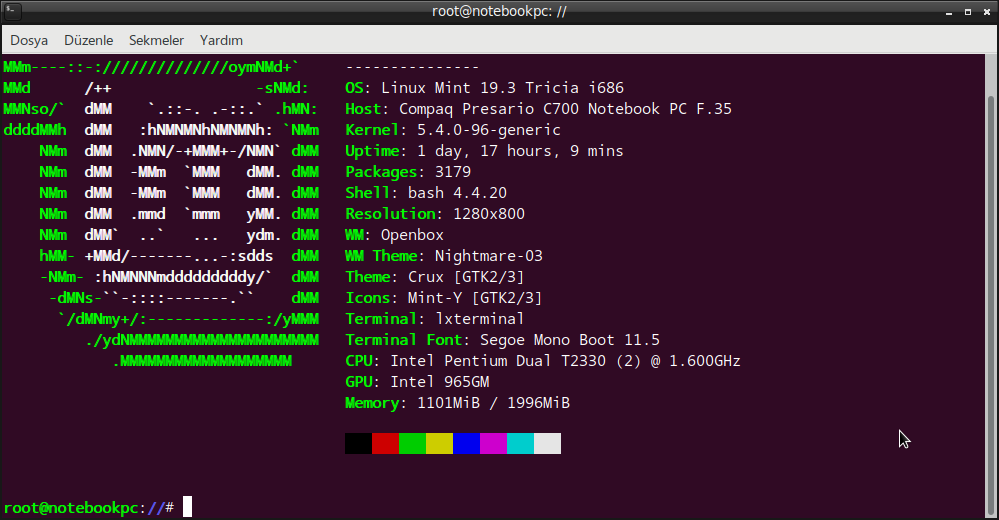Click the white color block
The height and width of the screenshot is (520, 999).
click(547, 444)
